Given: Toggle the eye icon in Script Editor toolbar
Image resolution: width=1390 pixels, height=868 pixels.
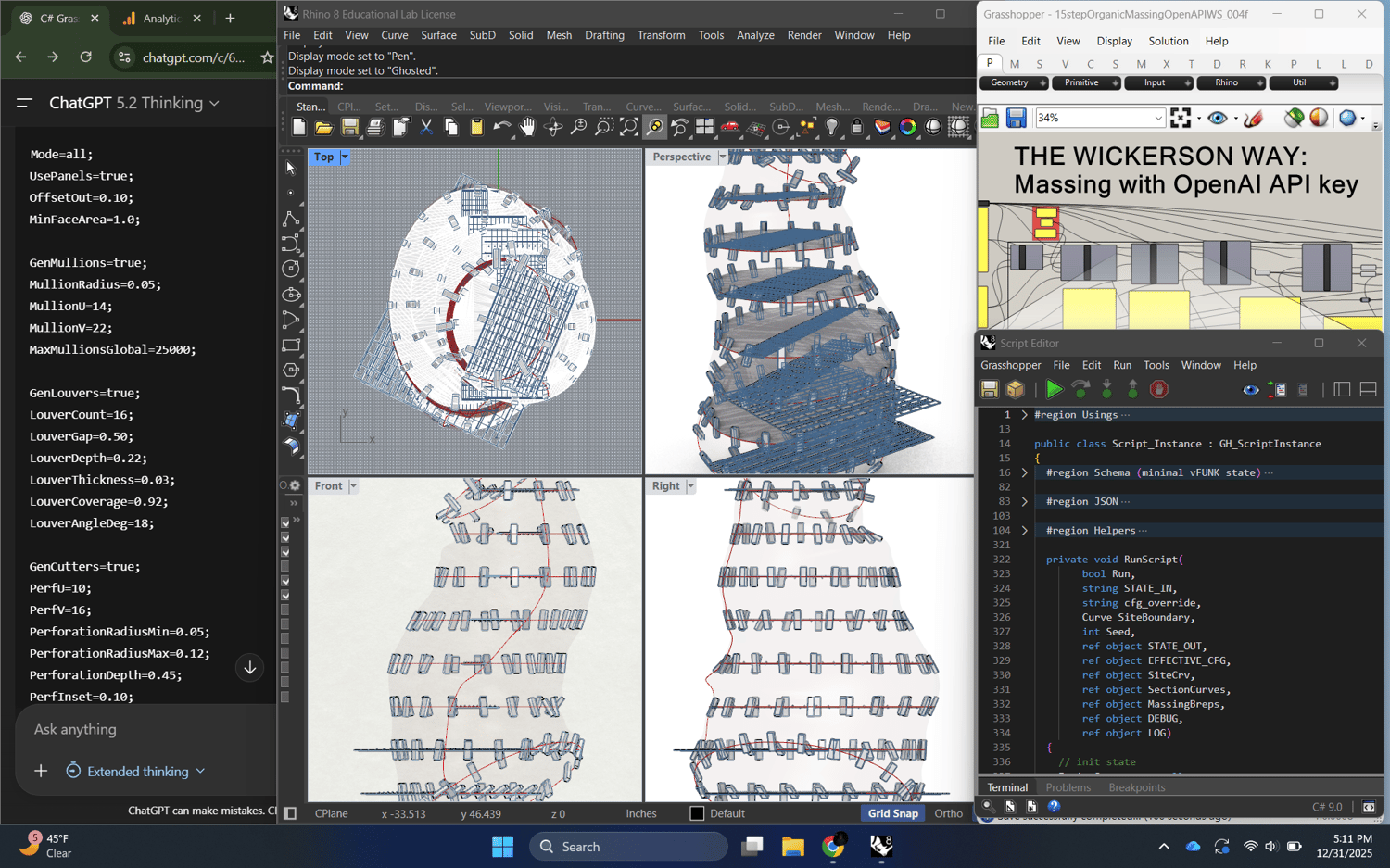Looking at the screenshot, I should click(x=1251, y=390).
